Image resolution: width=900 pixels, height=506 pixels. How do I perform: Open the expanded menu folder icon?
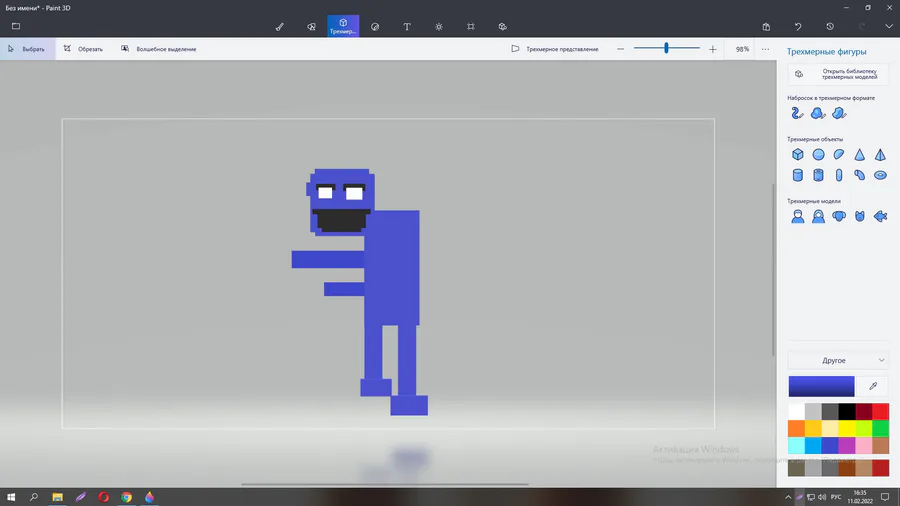[16, 26]
